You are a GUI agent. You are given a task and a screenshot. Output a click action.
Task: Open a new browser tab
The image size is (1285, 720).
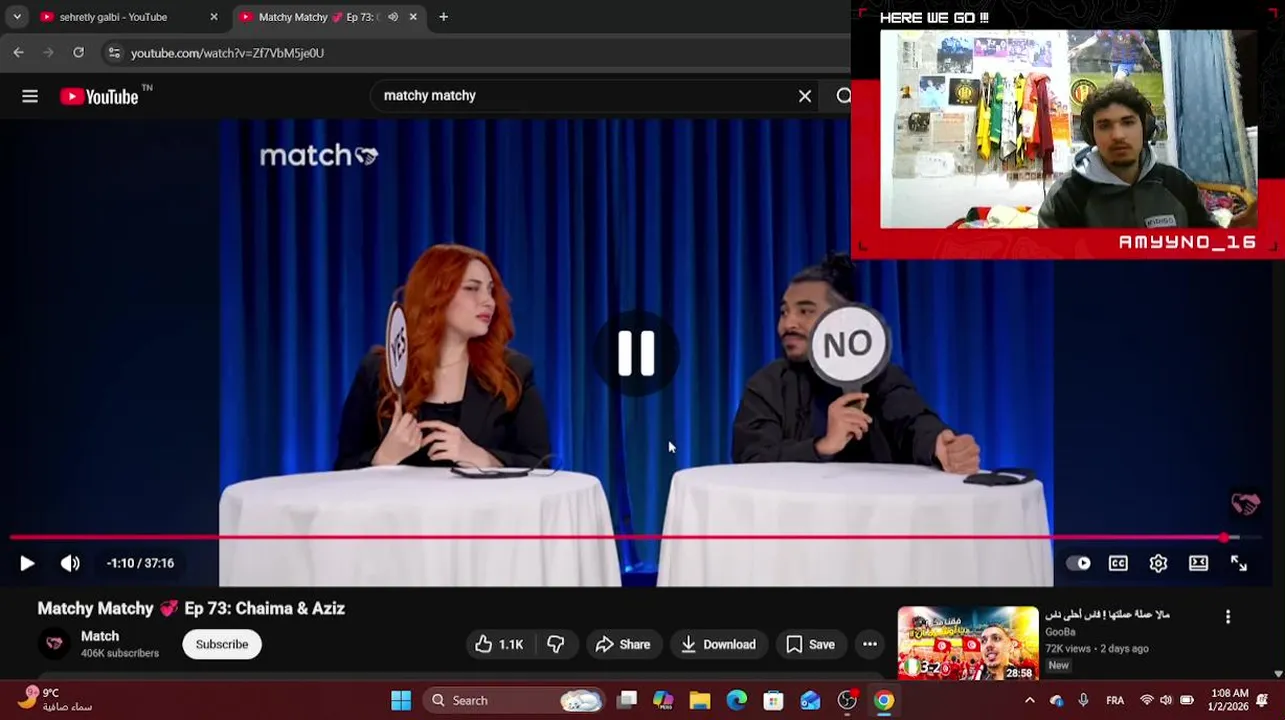pos(443,17)
